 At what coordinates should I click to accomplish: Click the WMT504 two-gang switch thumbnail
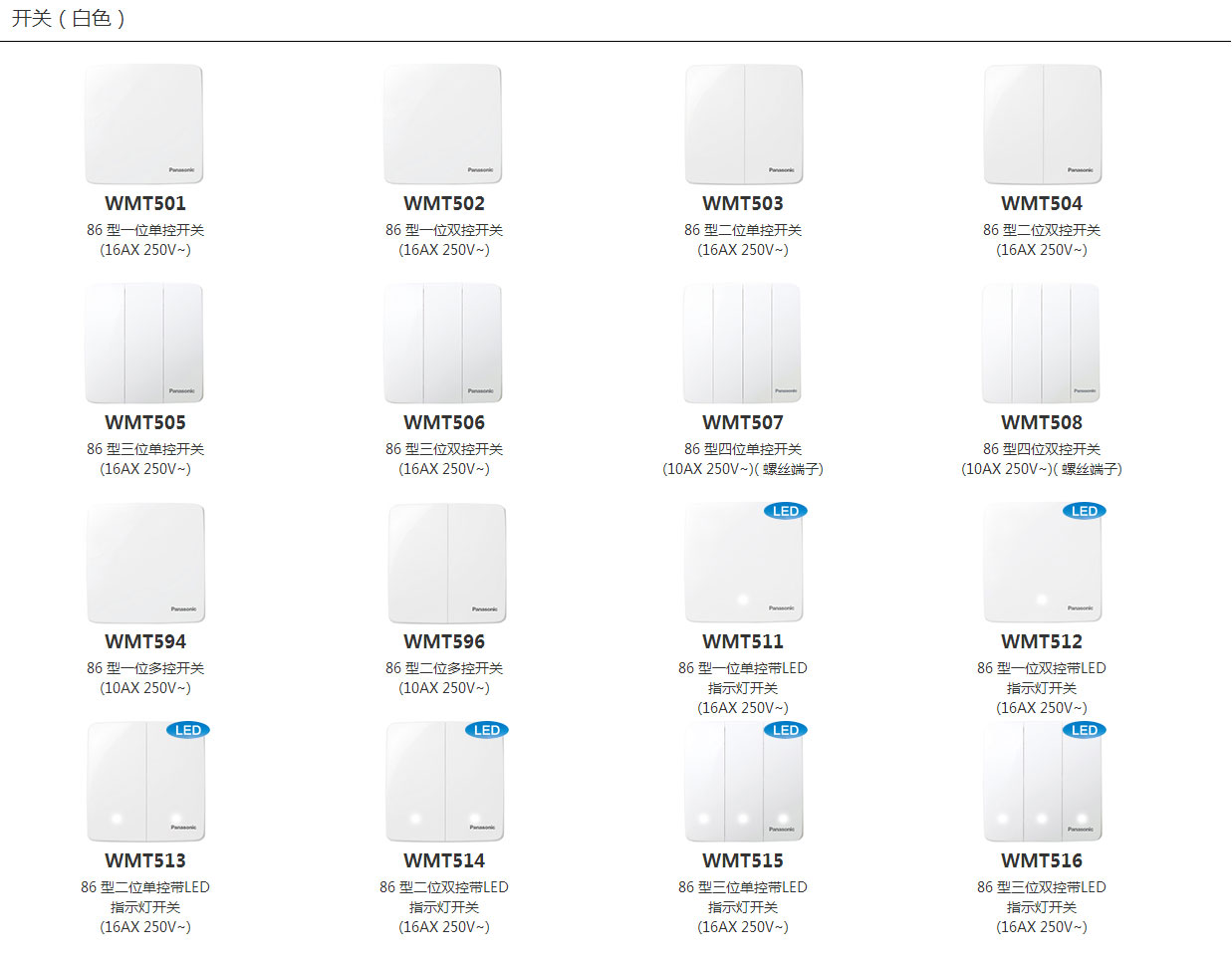pos(1042,124)
